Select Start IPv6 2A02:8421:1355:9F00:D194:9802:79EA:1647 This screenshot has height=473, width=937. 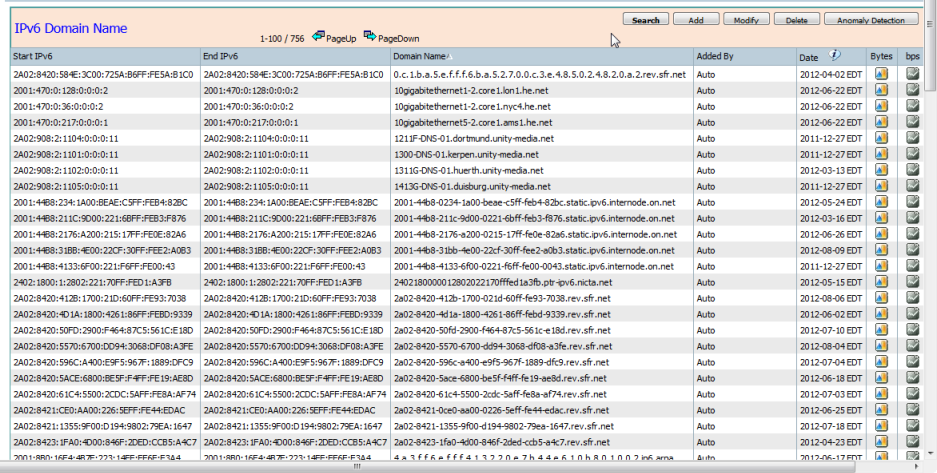point(103,426)
